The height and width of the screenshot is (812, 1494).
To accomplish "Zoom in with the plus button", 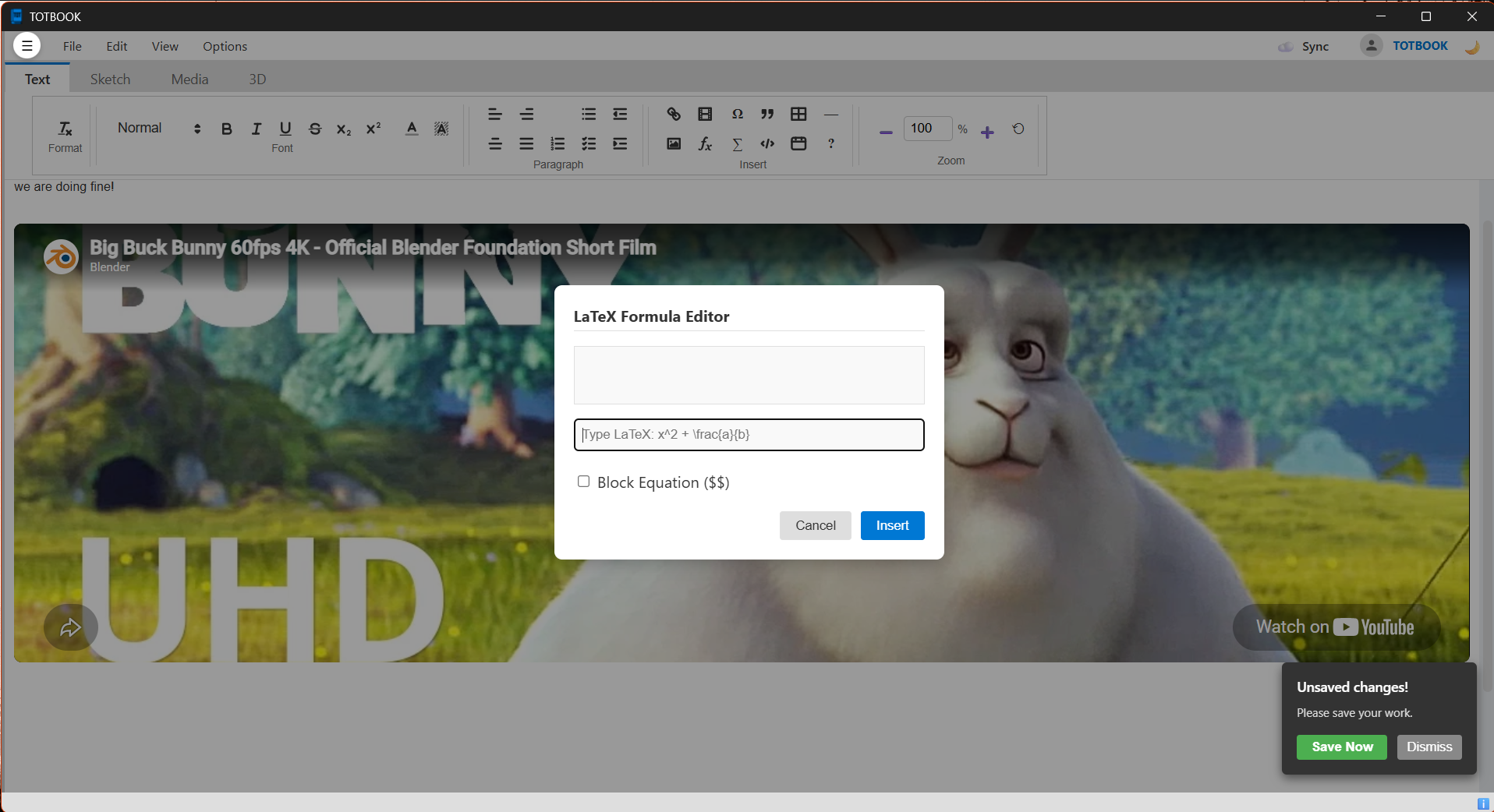I will [x=987, y=132].
